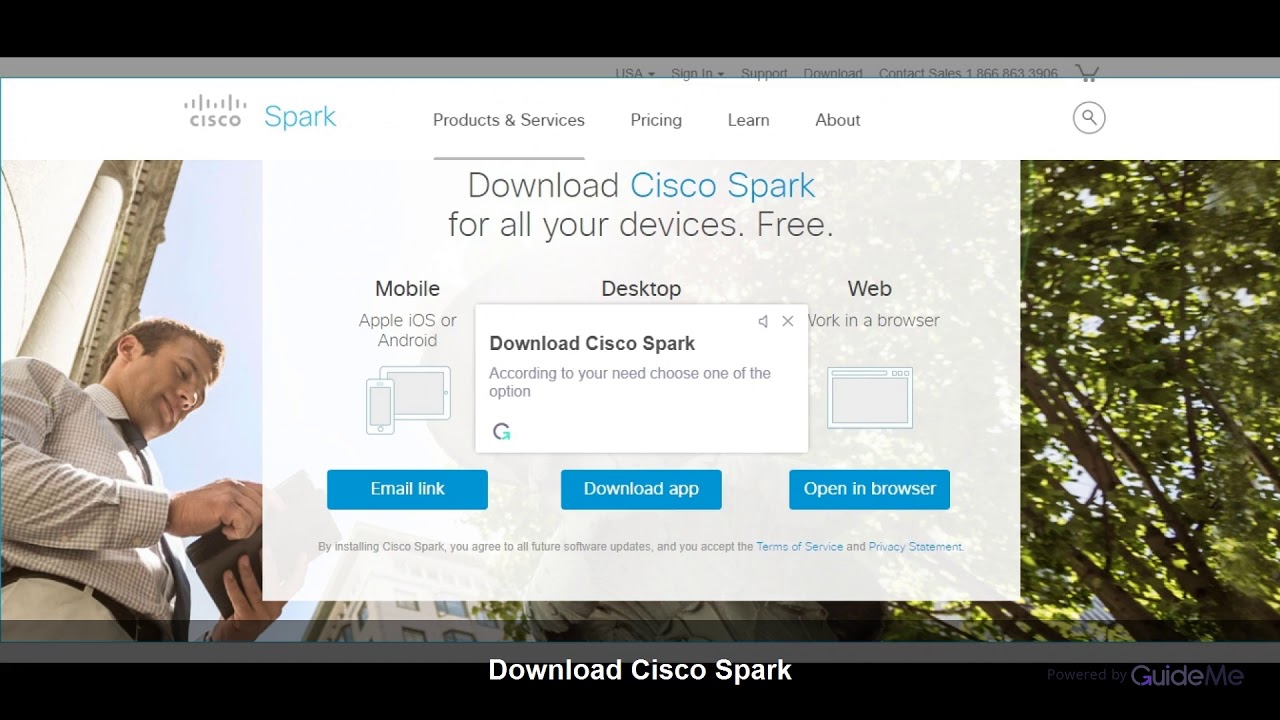Open the About menu item
The image size is (1280, 720).
tap(838, 120)
